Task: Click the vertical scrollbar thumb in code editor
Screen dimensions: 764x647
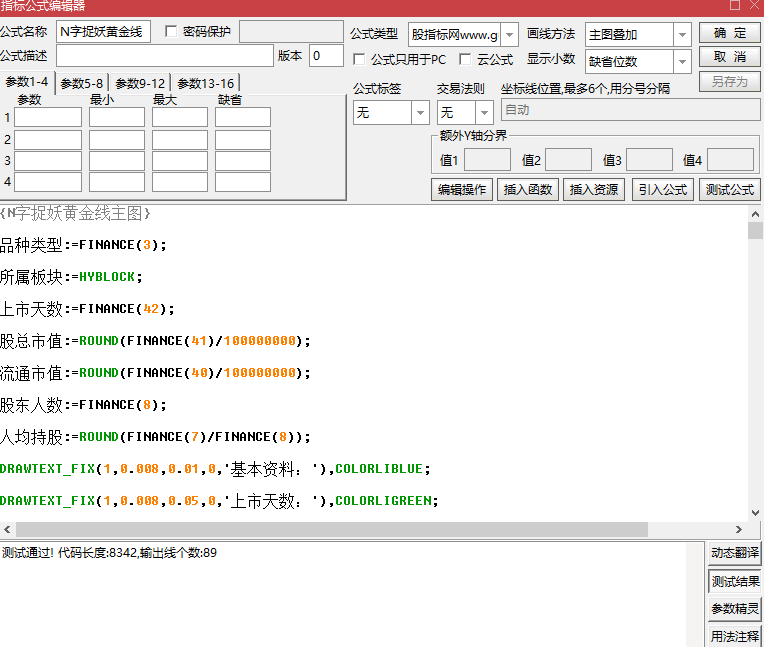Action: tap(755, 230)
